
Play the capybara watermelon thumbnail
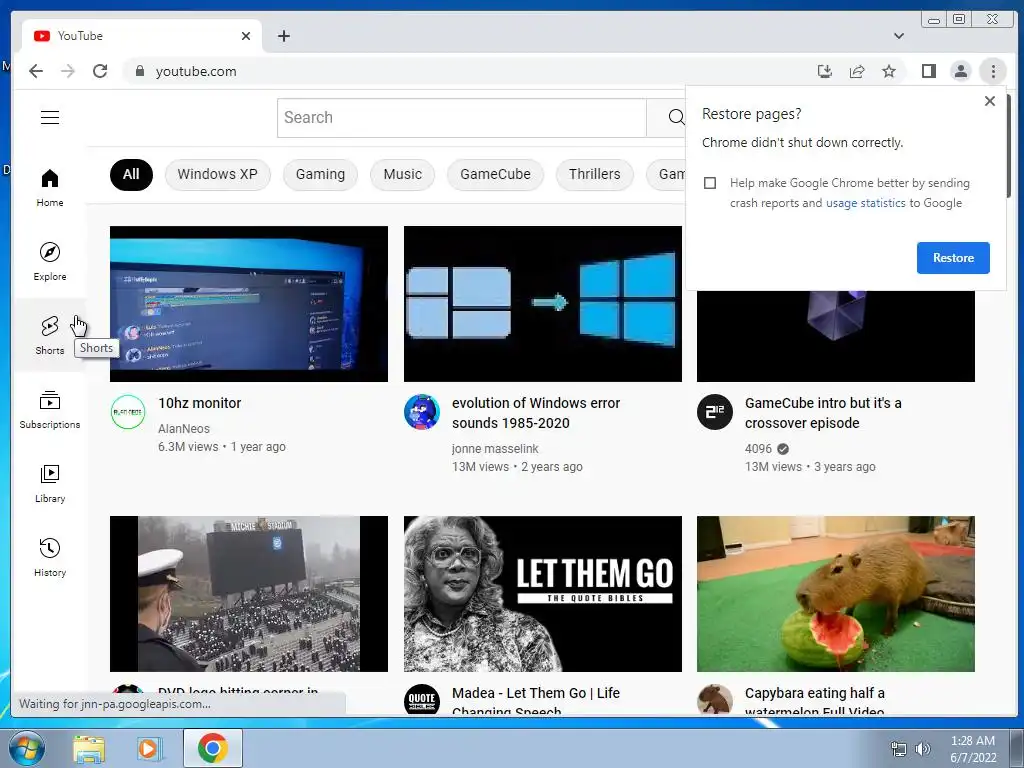[x=836, y=594]
